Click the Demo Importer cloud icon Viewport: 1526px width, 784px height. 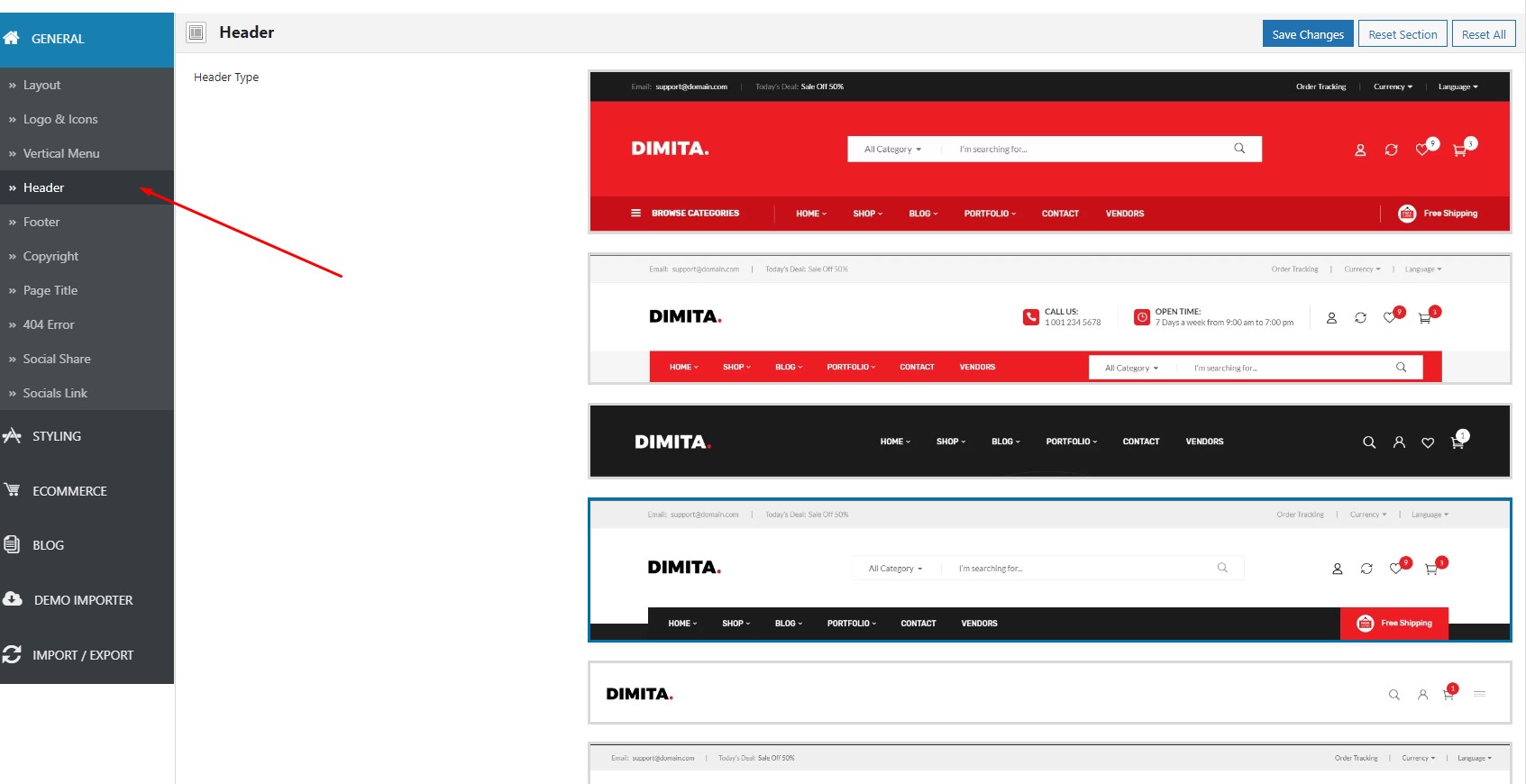point(13,598)
